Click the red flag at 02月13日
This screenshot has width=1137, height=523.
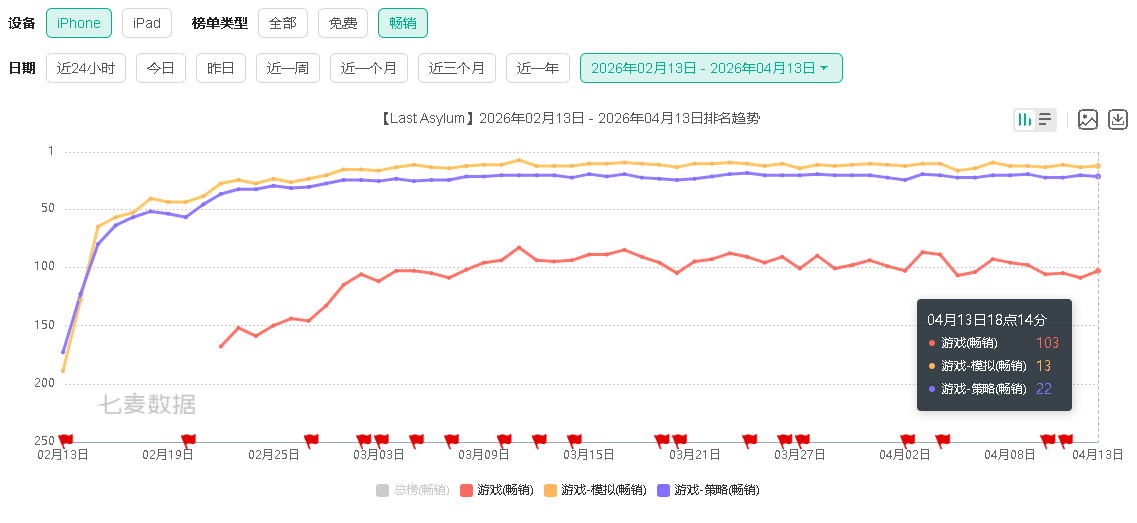click(66, 440)
